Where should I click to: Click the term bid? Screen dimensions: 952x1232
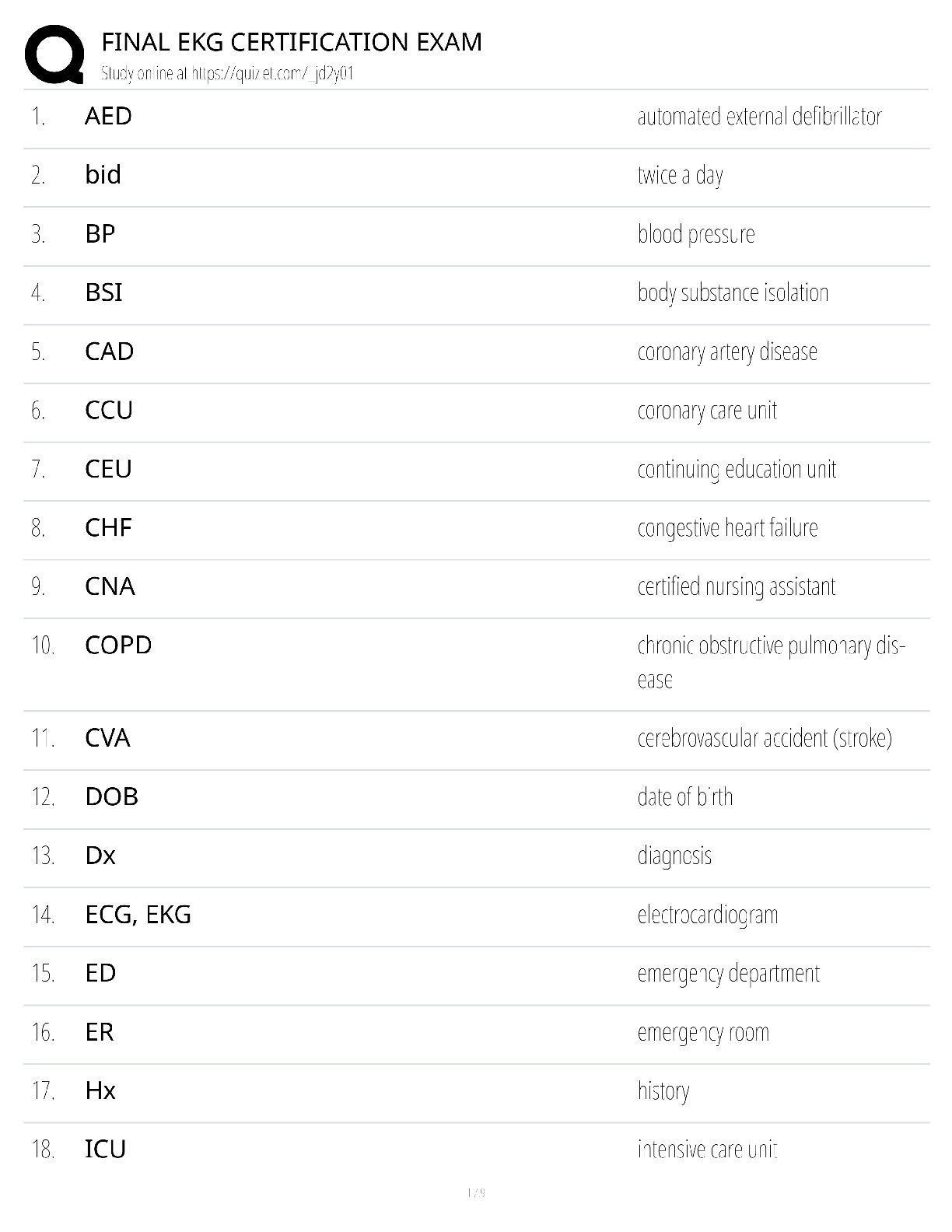103,174
